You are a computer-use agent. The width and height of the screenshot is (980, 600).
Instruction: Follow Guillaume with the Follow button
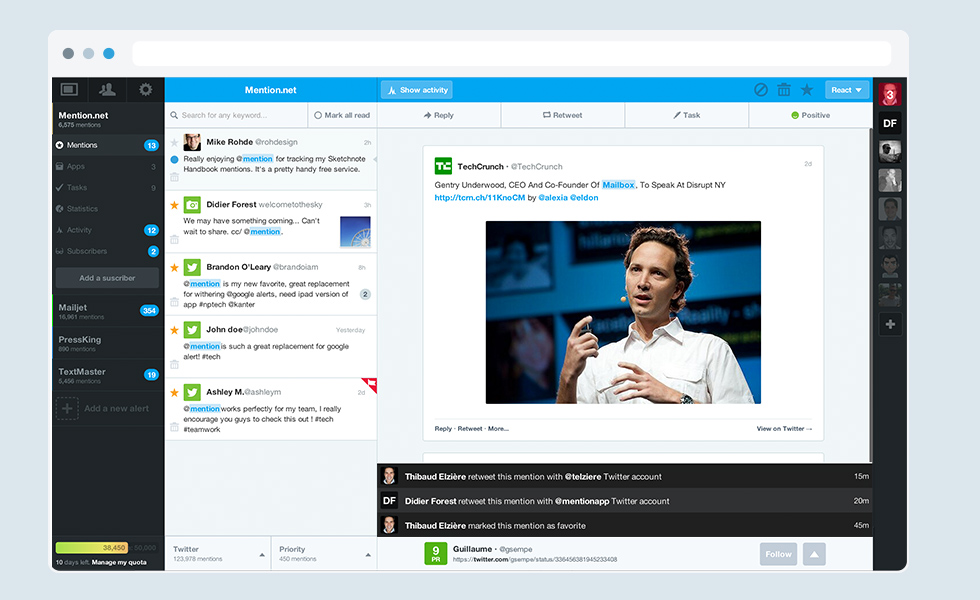778,554
